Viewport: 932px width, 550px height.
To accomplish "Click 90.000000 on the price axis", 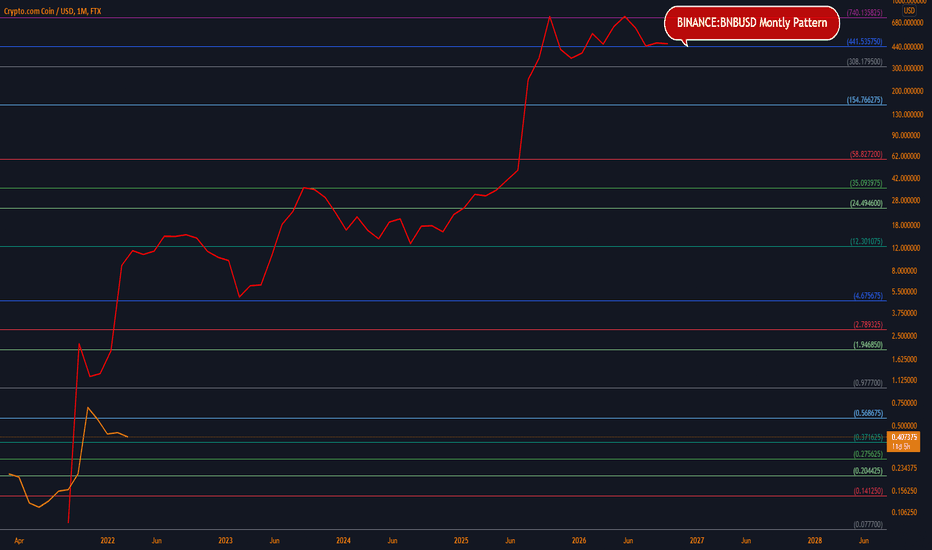I will pos(908,135).
